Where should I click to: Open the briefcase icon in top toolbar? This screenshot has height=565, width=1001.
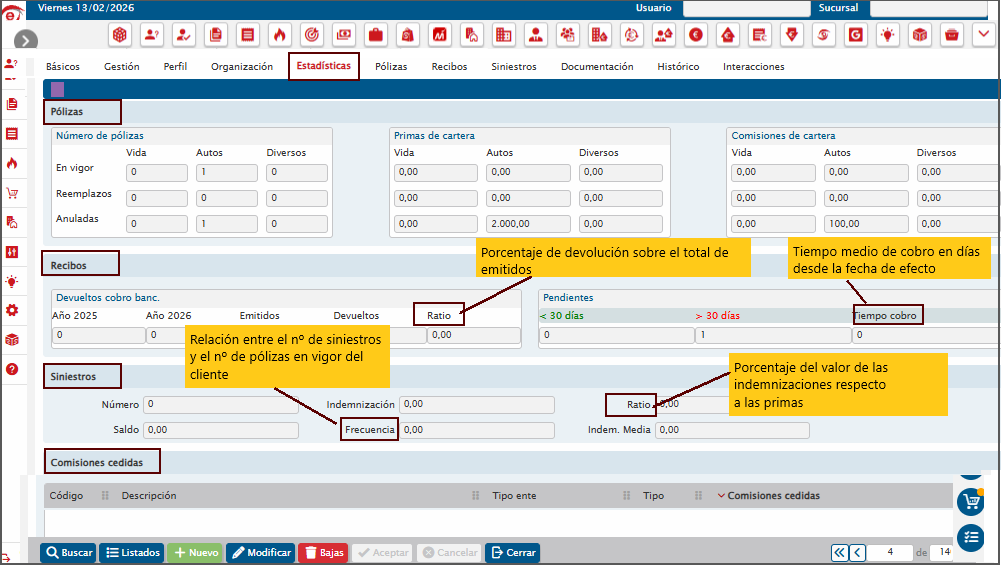376,35
